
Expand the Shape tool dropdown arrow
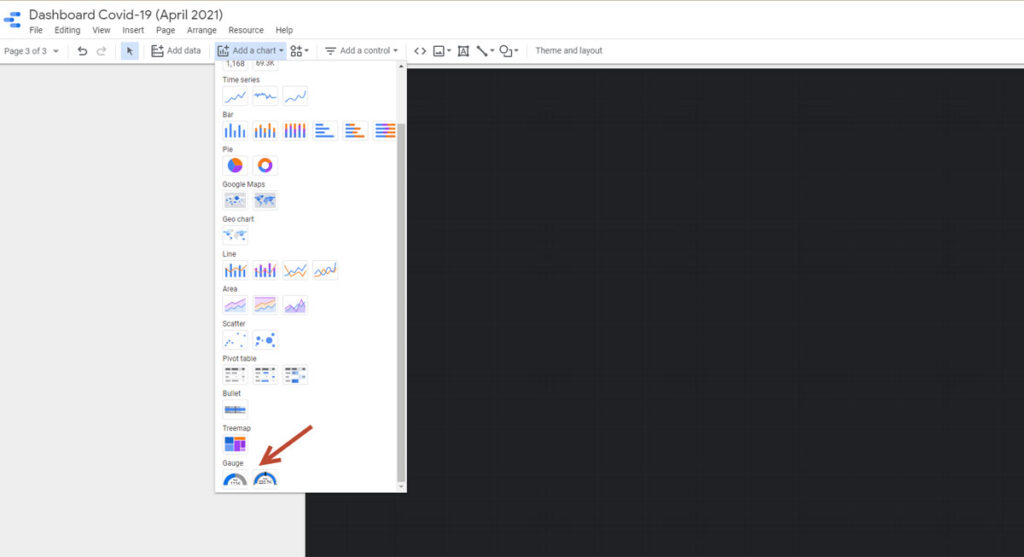click(x=516, y=51)
